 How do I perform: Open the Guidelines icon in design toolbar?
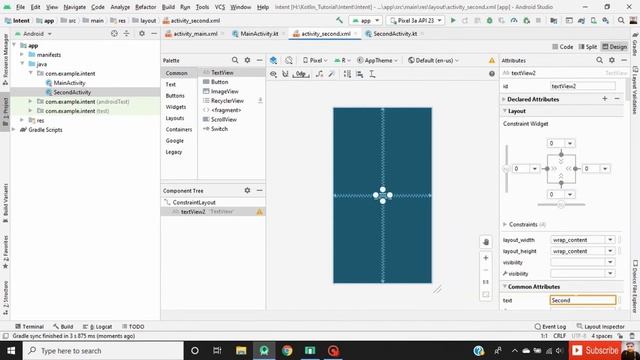coord(372,74)
